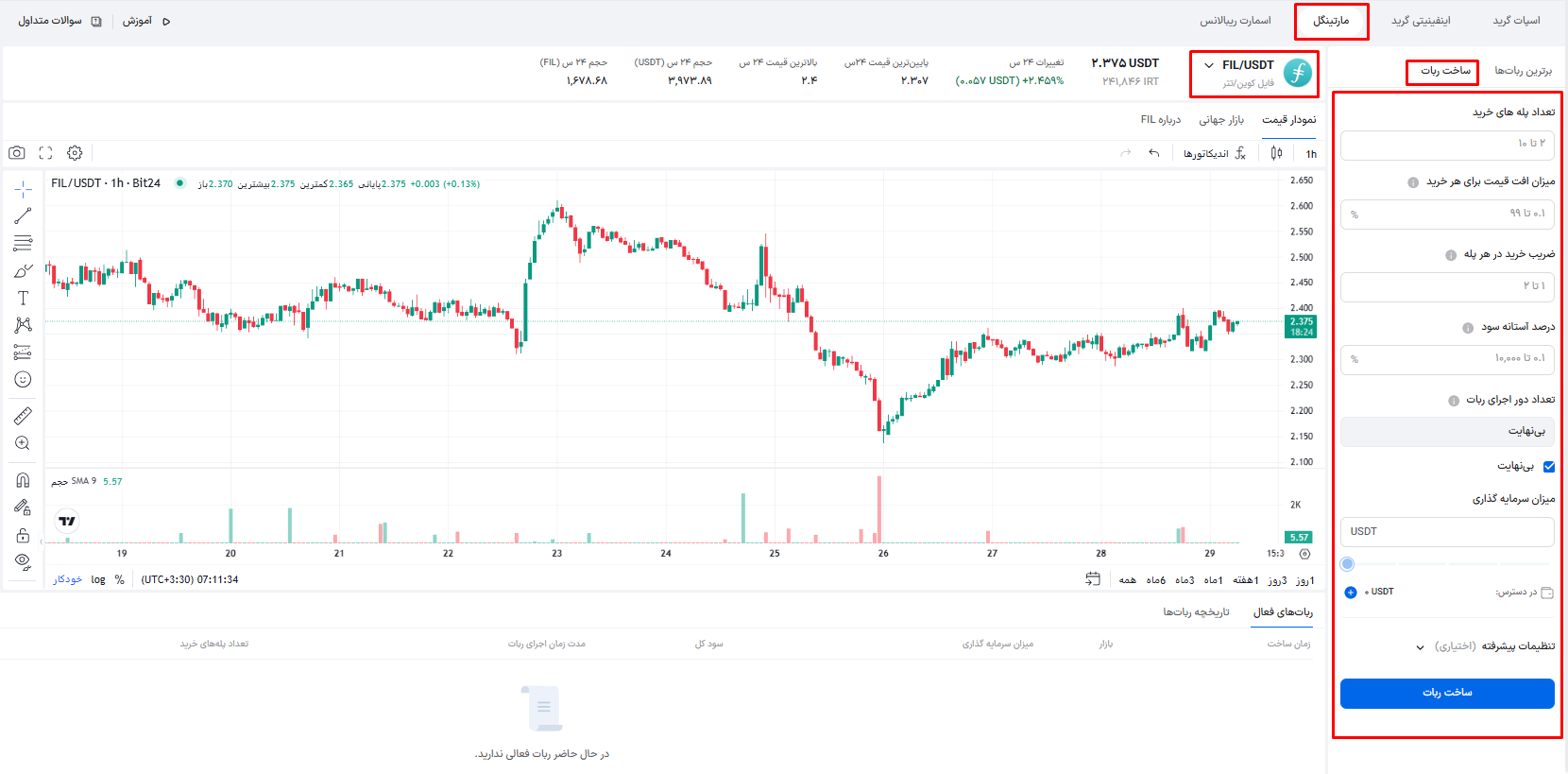This screenshot has height=774, width=1568.
Task: Open the 1h timeframe selector
Action: click(x=1311, y=154)
